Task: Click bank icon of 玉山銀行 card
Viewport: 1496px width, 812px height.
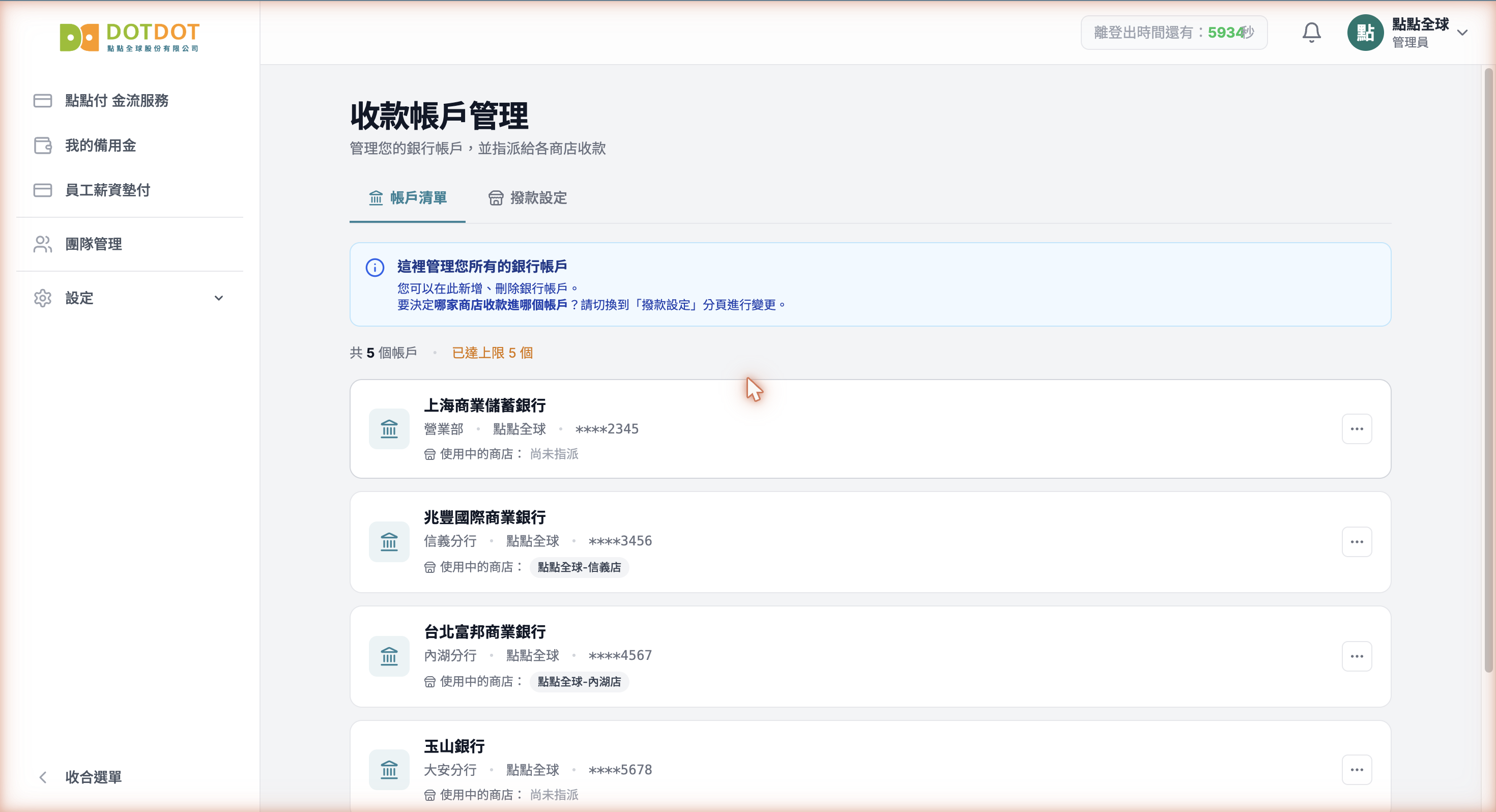Action: pyautogui.click(x=389, y=770)
